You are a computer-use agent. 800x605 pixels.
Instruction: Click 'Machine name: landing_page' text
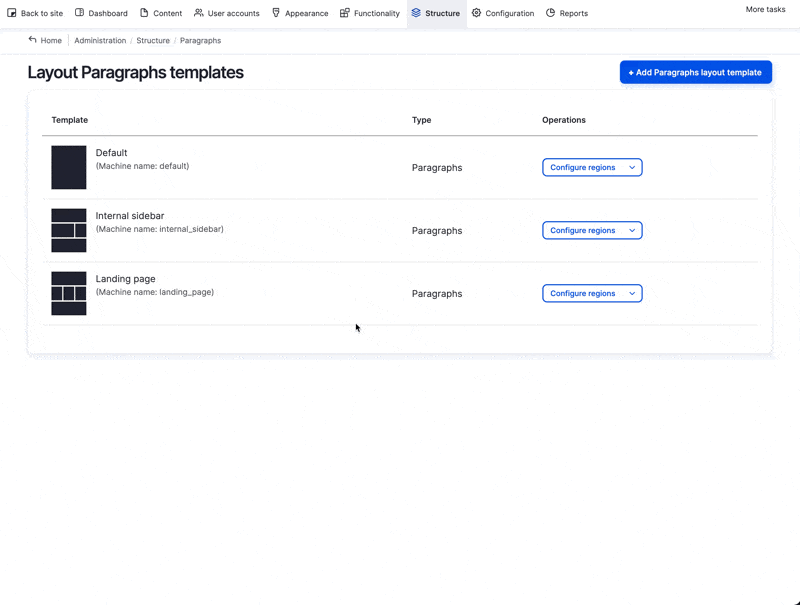pos(155,292)
